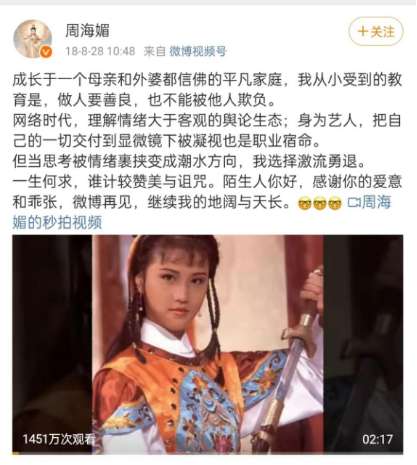Click the 02:17 video duration label

coord(378,439)
